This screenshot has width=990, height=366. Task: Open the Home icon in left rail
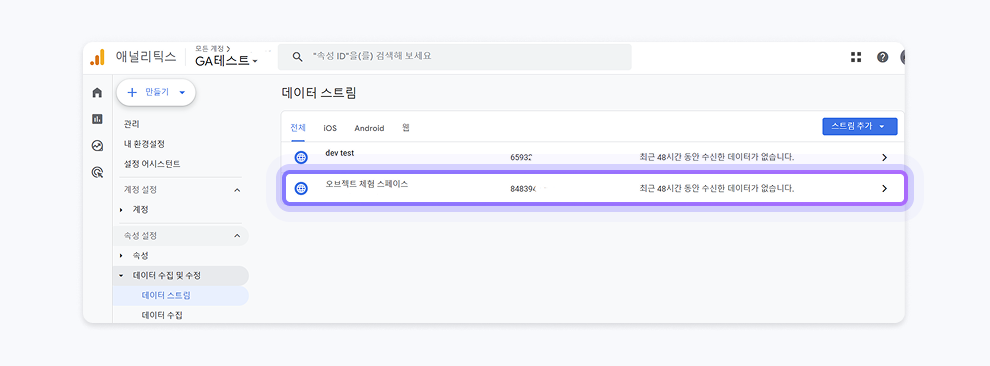[97, 93]
